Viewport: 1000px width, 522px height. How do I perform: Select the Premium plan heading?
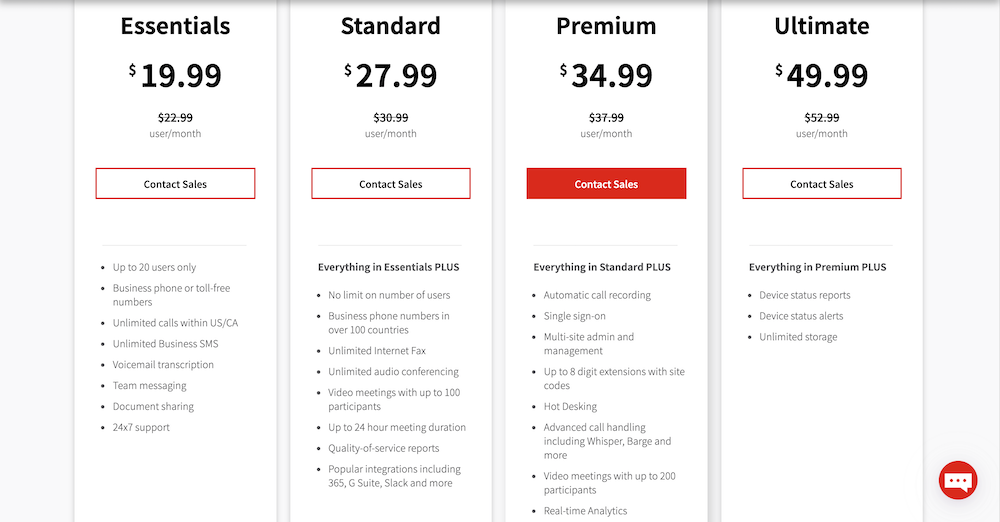(607, 26)
